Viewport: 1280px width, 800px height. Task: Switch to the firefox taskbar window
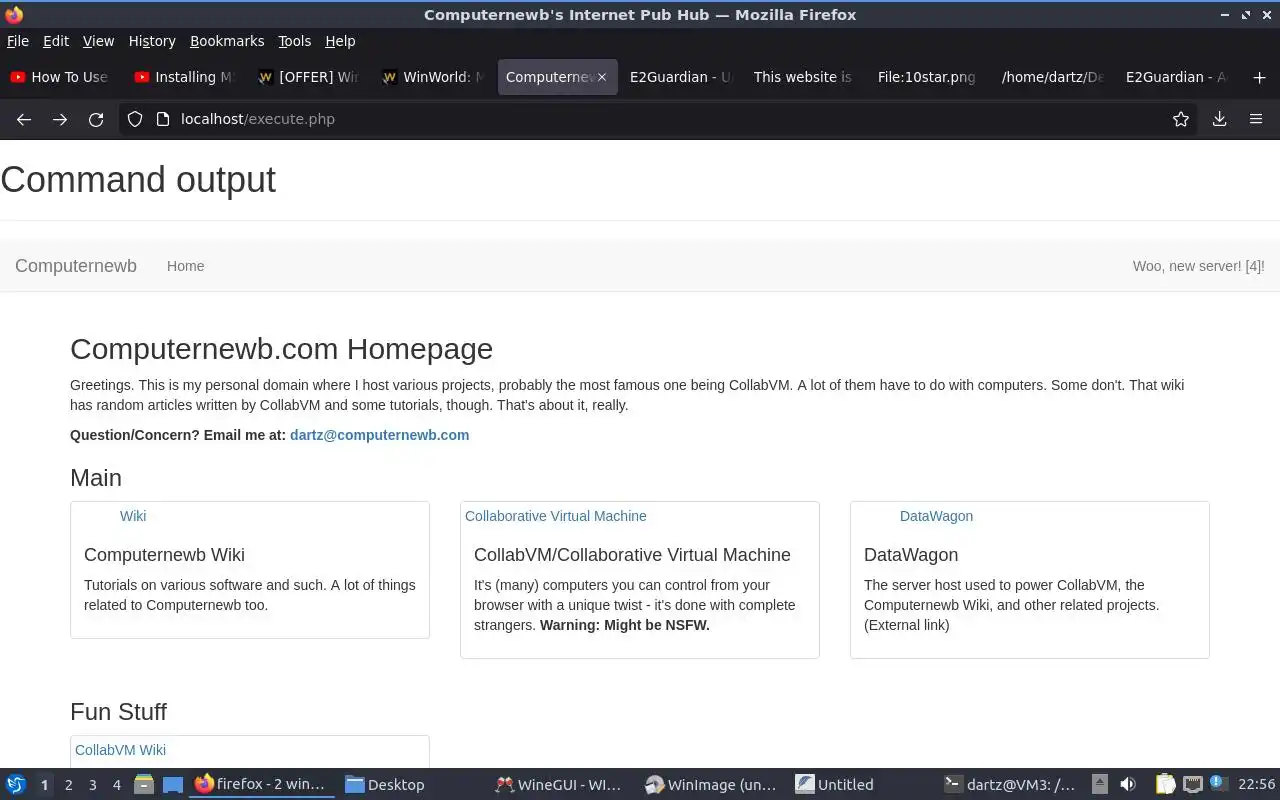click(x=261, y=785)
